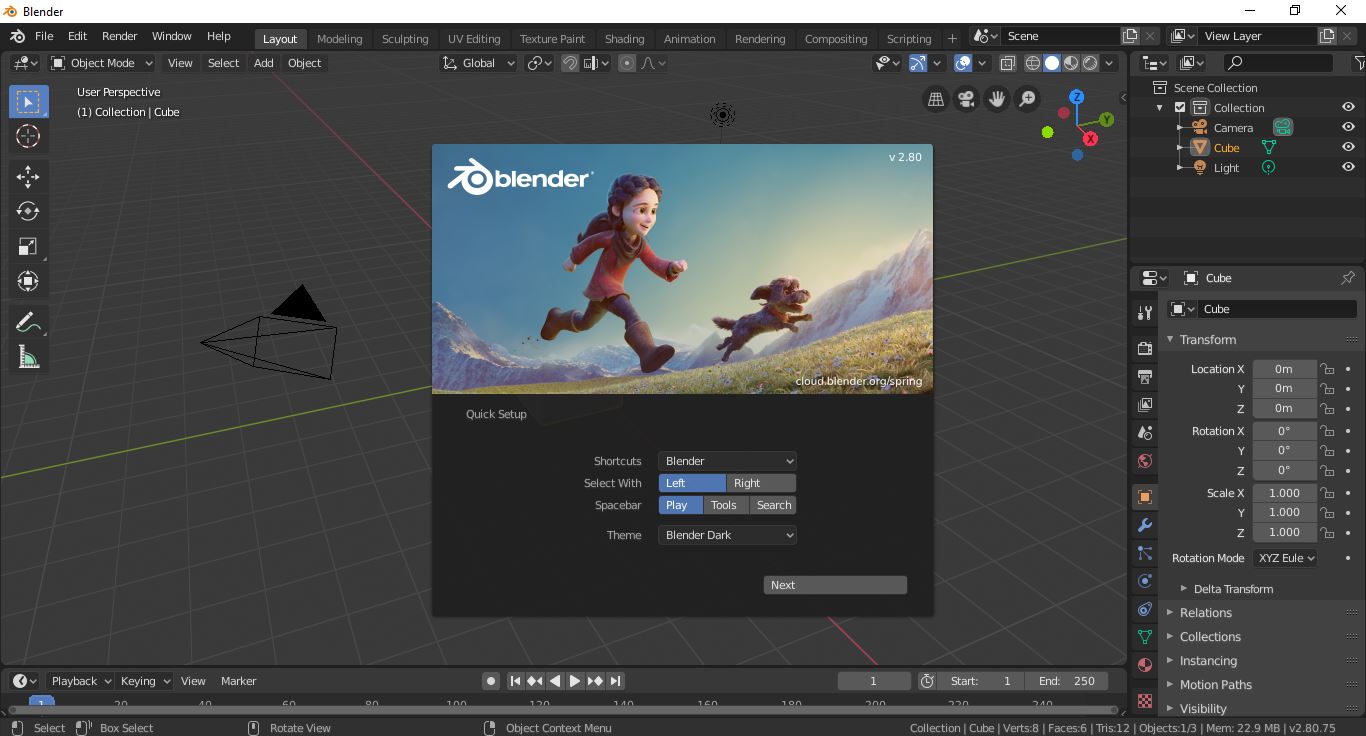Toggle proportional editing
The image size is (1366, 736).
(627, 63)
